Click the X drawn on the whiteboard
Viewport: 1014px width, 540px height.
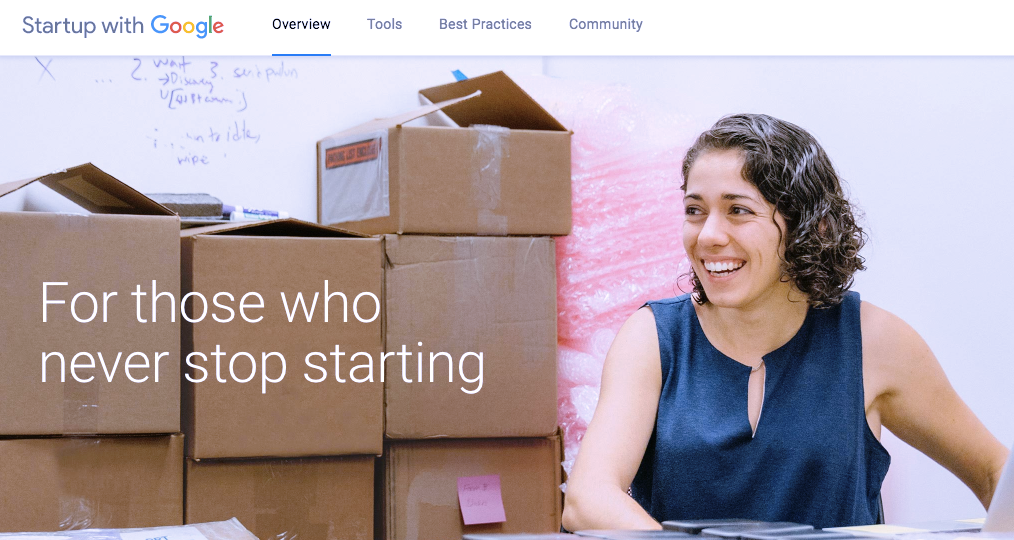45,69
